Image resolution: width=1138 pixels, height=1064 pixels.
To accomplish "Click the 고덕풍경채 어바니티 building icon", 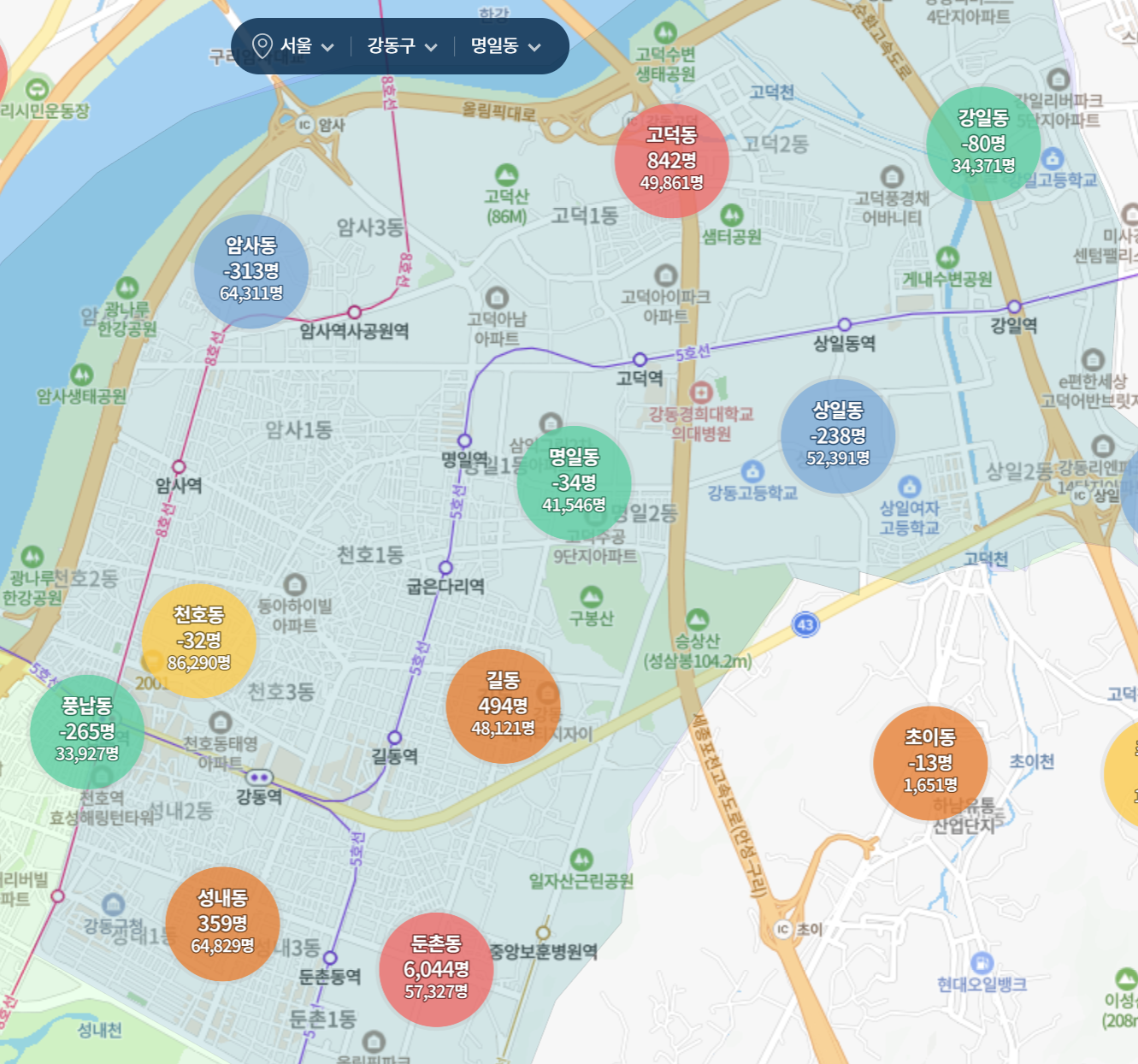I will click(x=892, y=177).
